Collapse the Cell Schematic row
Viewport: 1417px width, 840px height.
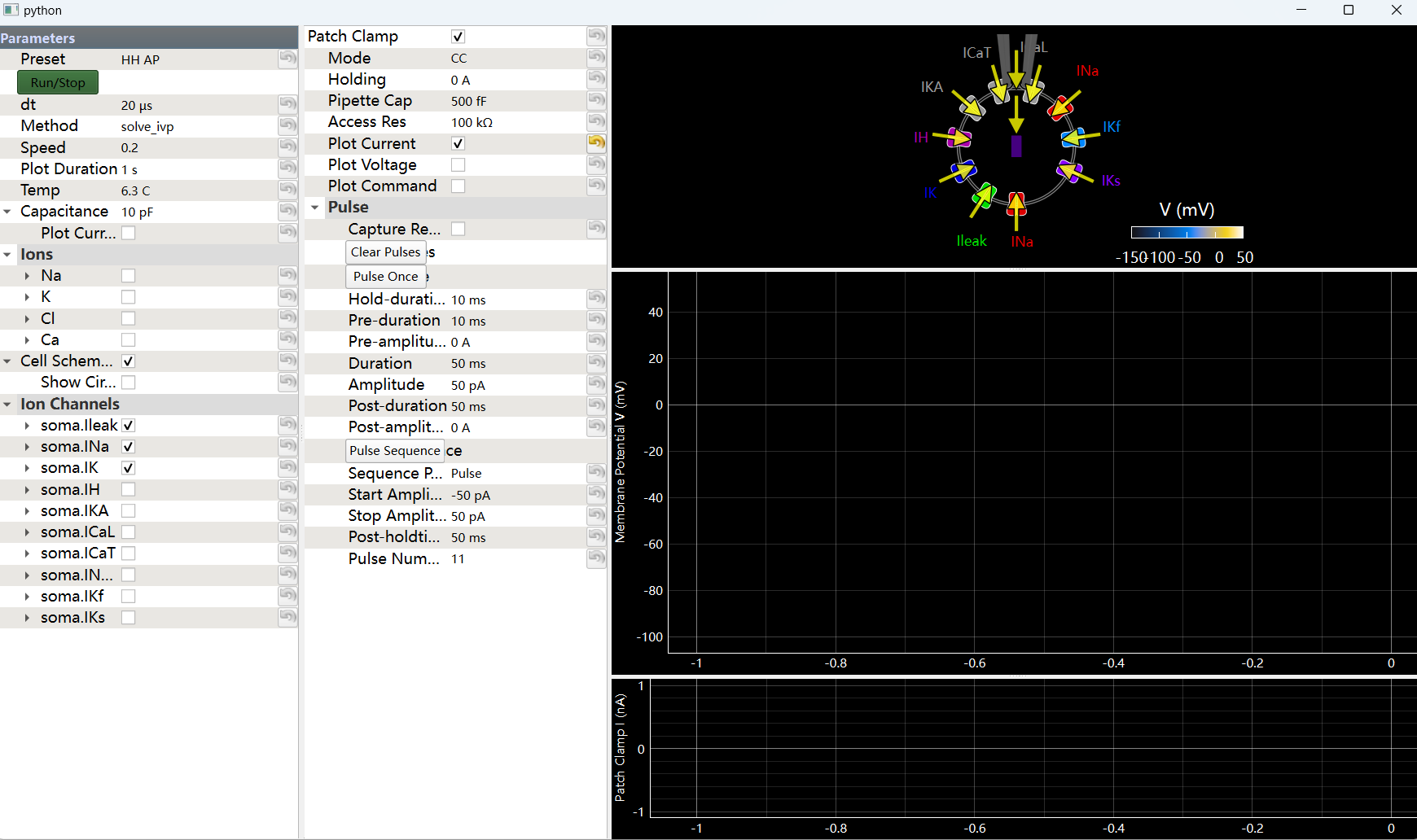(7, 361)
